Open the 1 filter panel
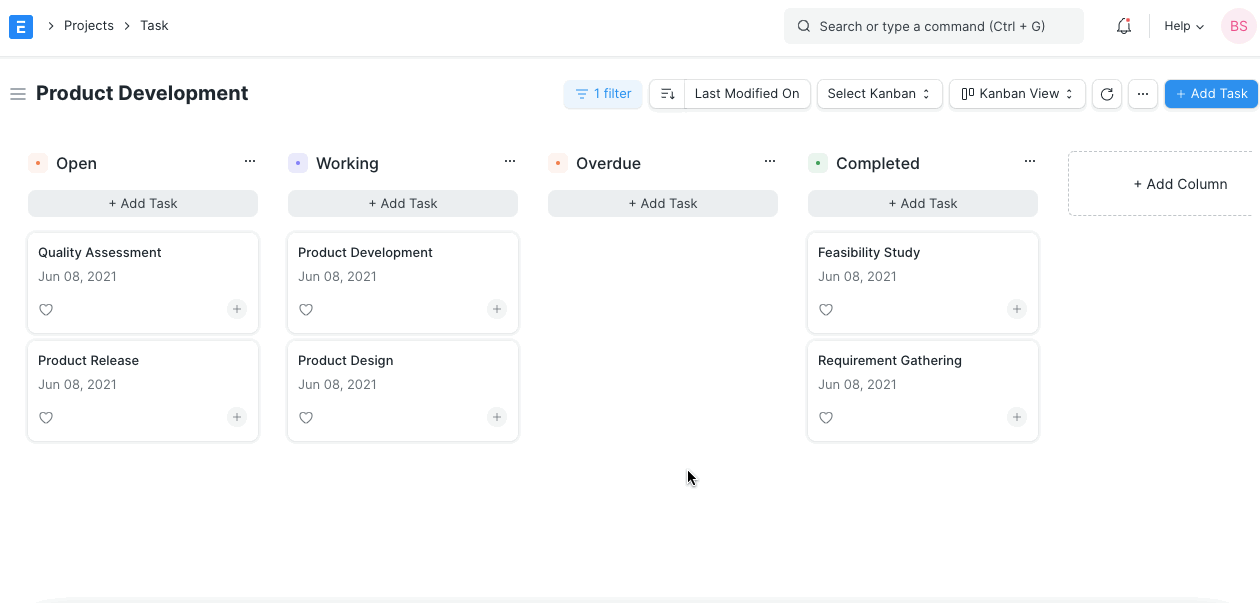The width and height of the screenshot is (1260, 603). tap(602, 93)
